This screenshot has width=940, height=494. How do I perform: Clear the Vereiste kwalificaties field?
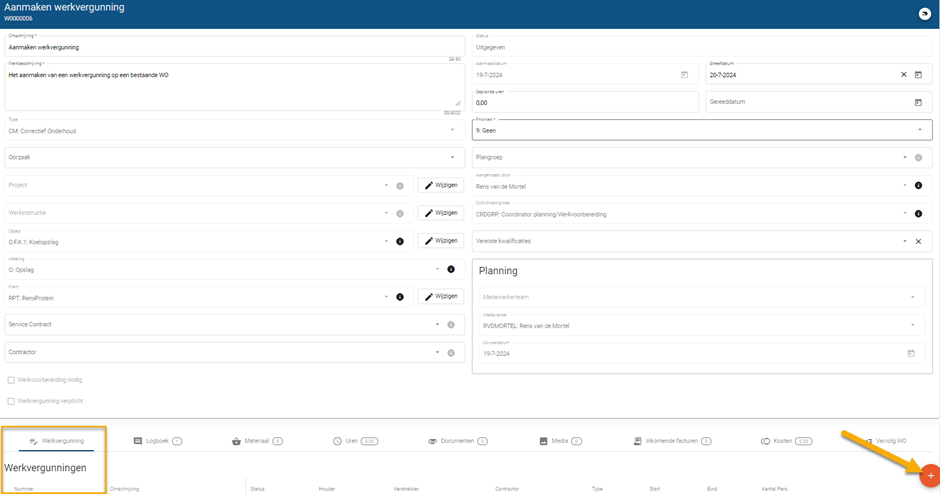[x=918, y=241]
